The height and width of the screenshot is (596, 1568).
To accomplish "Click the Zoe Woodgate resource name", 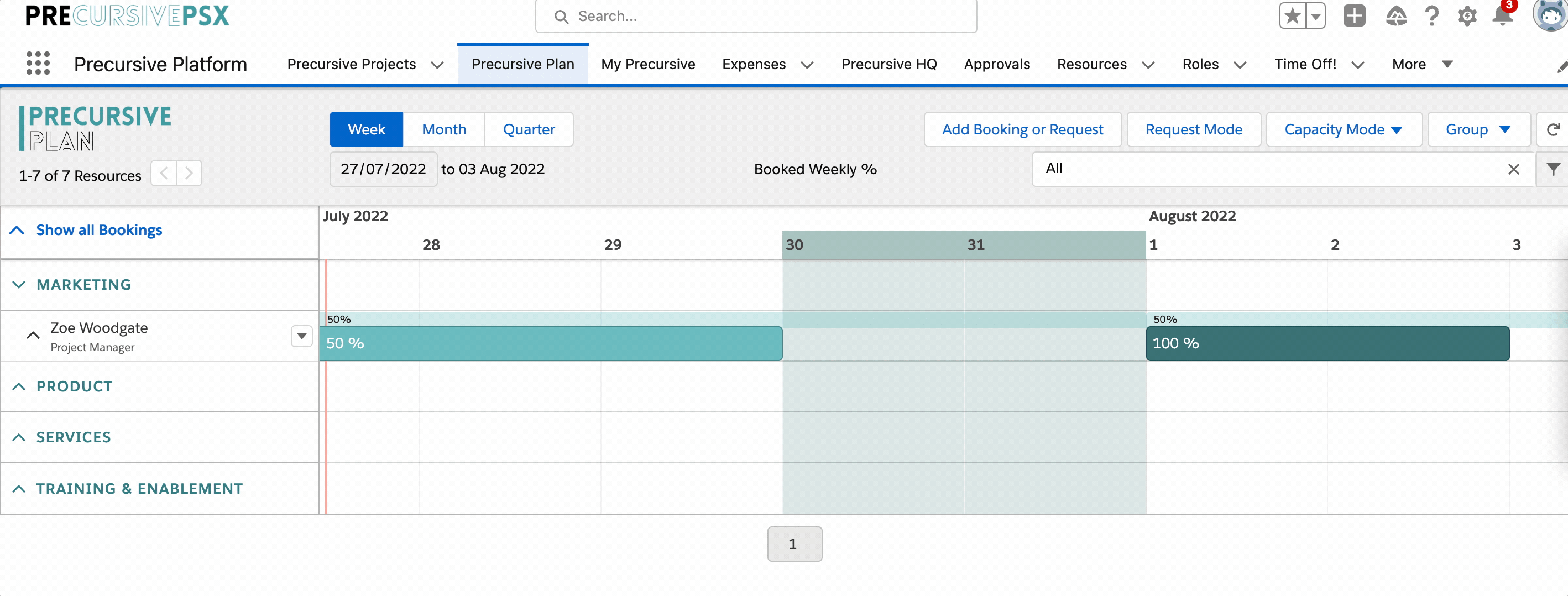I will [98, 327].
